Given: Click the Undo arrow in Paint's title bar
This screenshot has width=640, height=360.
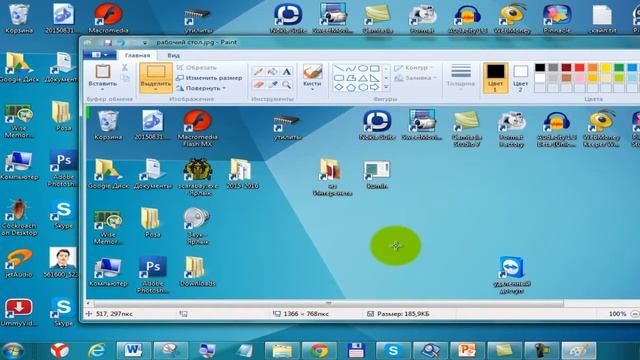Looking at the screenshot, I should 121,42.
